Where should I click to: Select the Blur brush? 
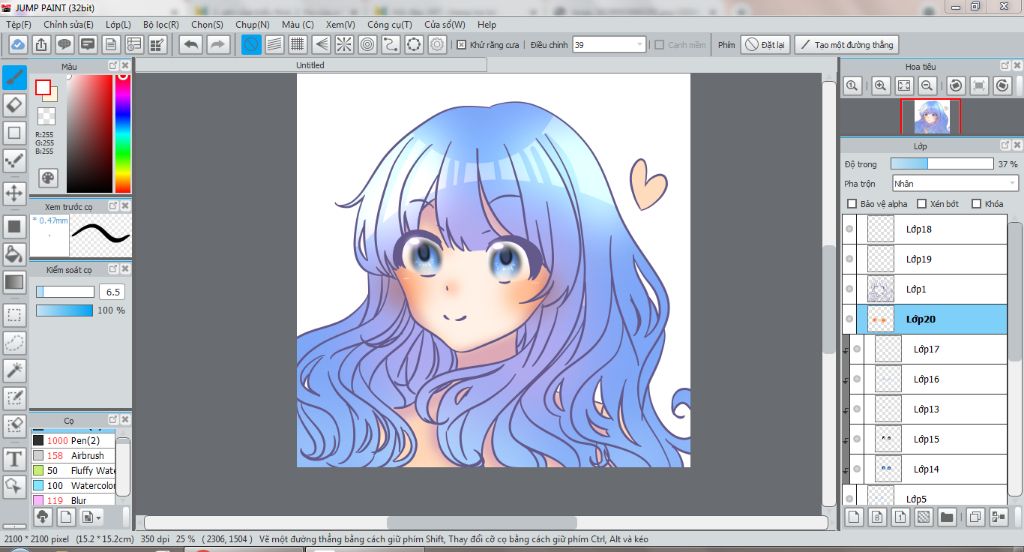coord(73,500)
